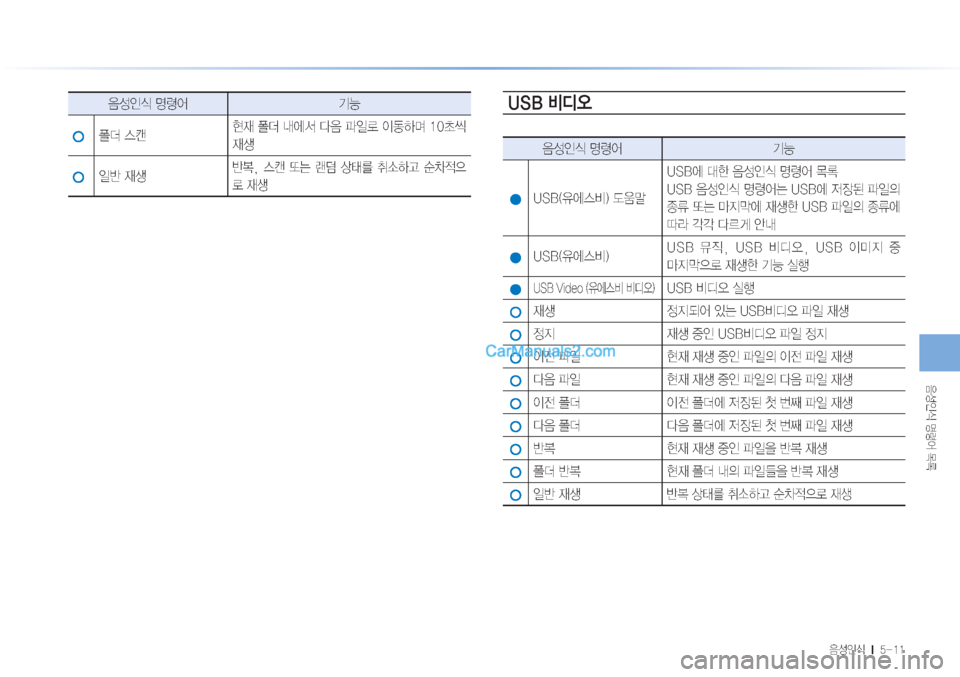Viewport: 960px width, 677px height.
Task: Click the hollow circle beside '이전 폴더'
Action: click(516, 403)
